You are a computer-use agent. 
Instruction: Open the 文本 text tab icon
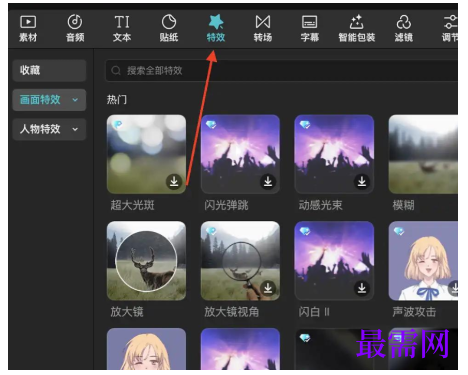tap(122, 22)
